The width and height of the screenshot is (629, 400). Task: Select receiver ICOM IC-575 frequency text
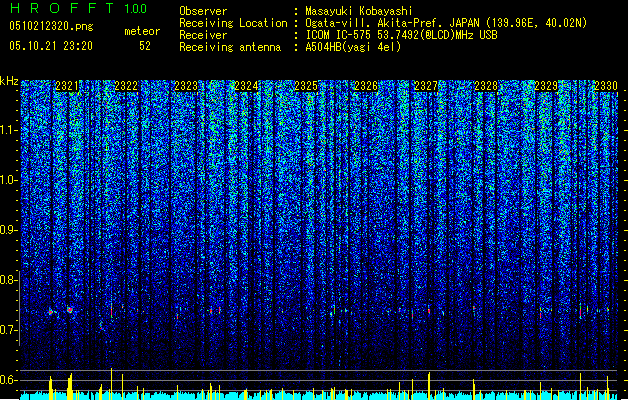pyautogui.click(x=401, y=35)
